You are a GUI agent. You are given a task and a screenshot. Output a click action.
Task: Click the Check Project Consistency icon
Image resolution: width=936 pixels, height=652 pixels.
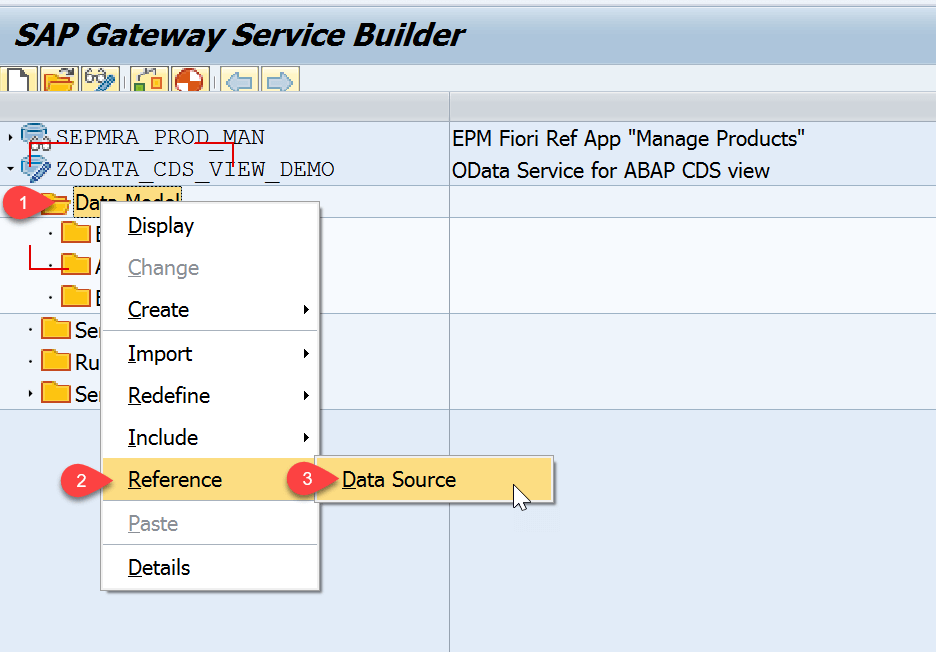(149, 79)
